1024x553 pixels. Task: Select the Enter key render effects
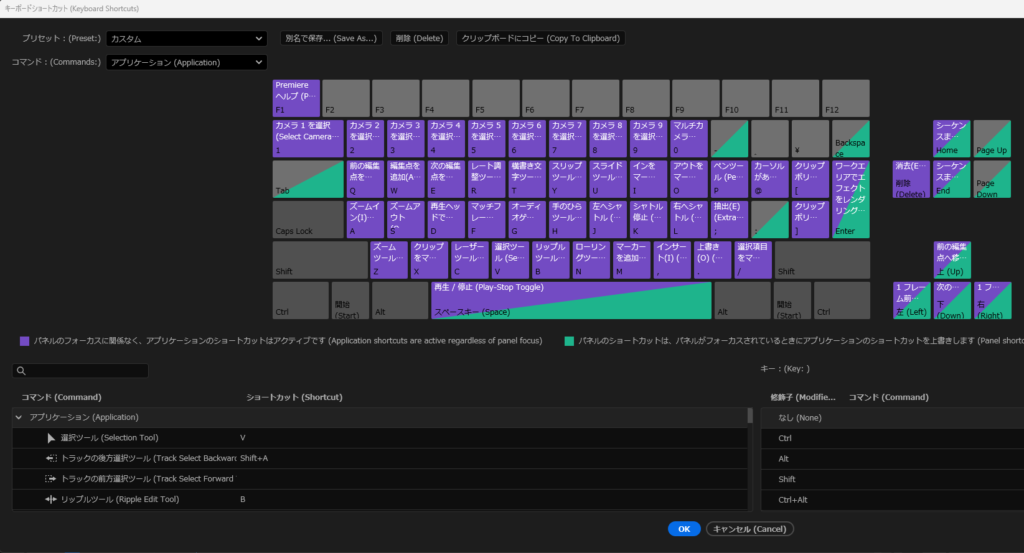(851, 199)
